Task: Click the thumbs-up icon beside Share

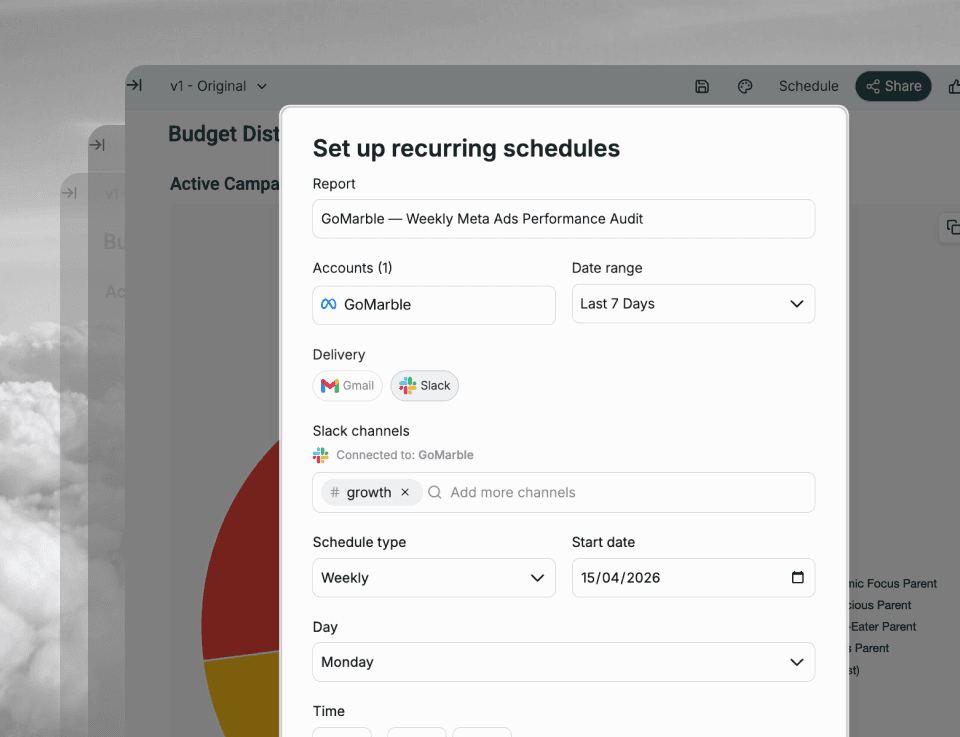Action: pyautogui.click(x=953, y=86)
